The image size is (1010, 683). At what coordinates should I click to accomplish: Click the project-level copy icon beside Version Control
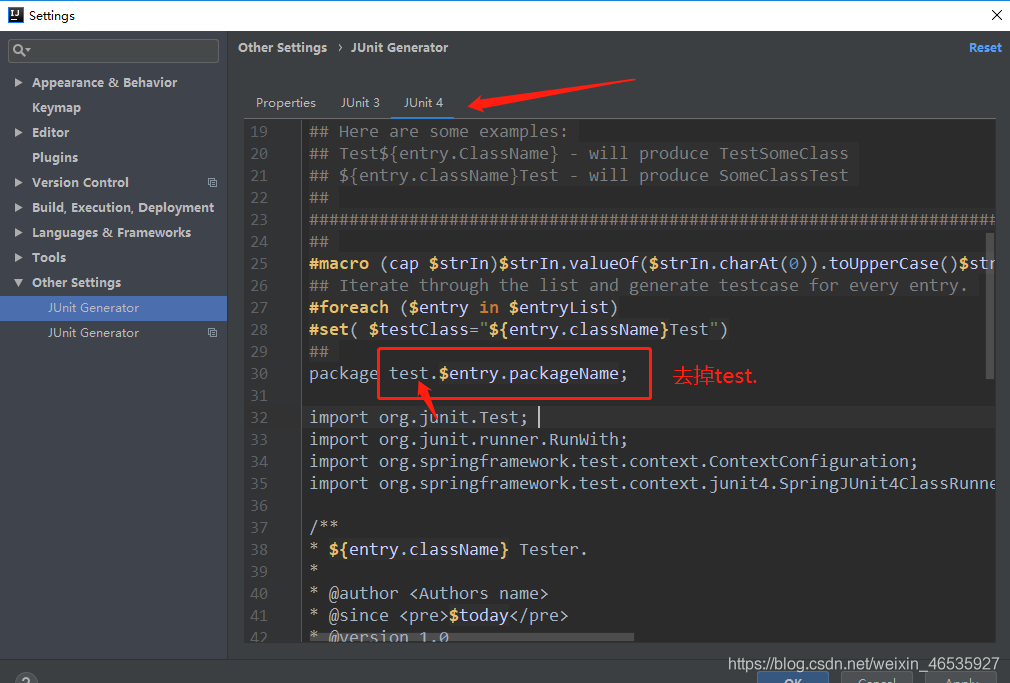click(212, 183)
